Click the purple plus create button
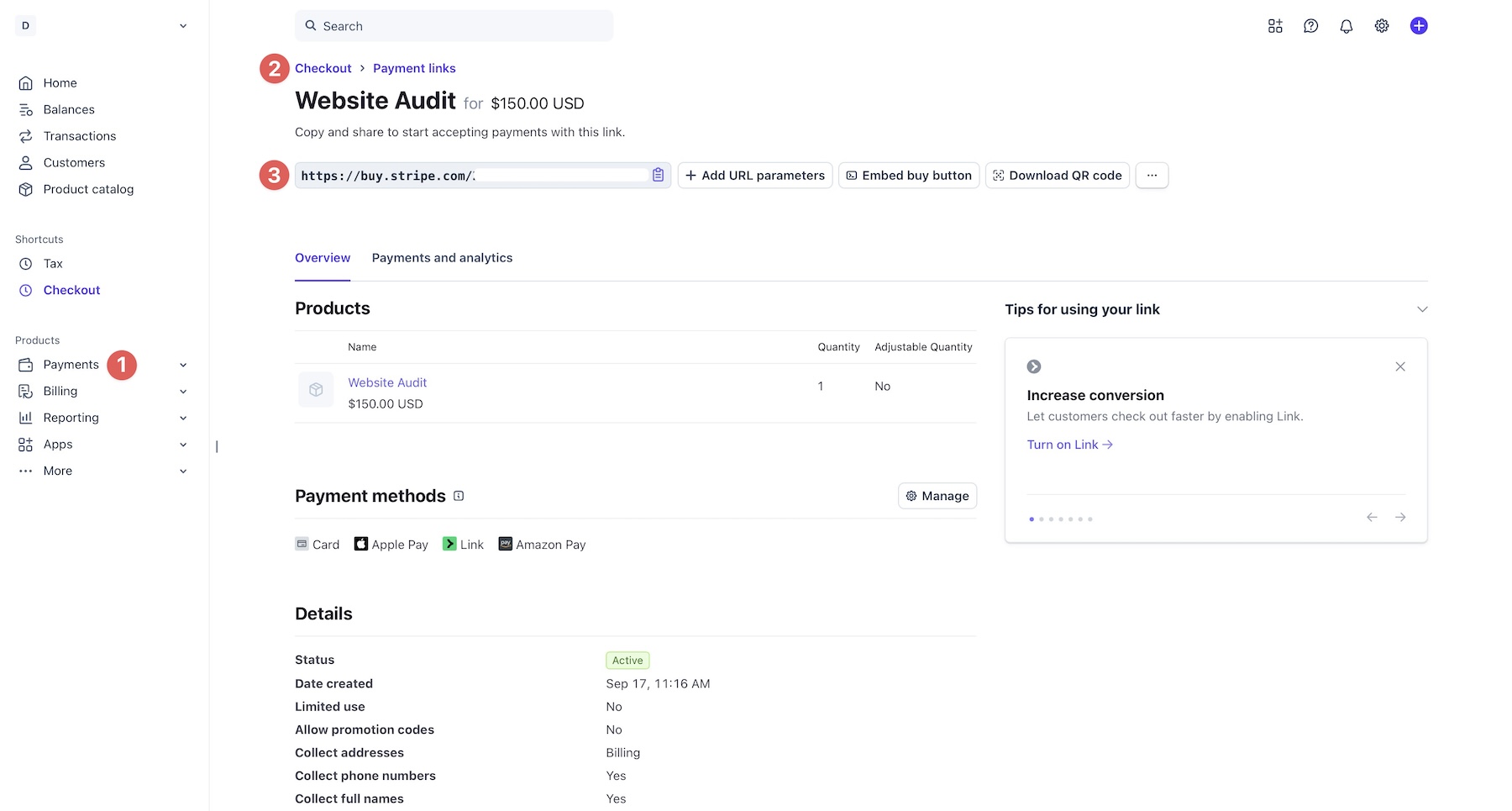Screen dimensions: 1512x811 click(x=1419, y=26)
